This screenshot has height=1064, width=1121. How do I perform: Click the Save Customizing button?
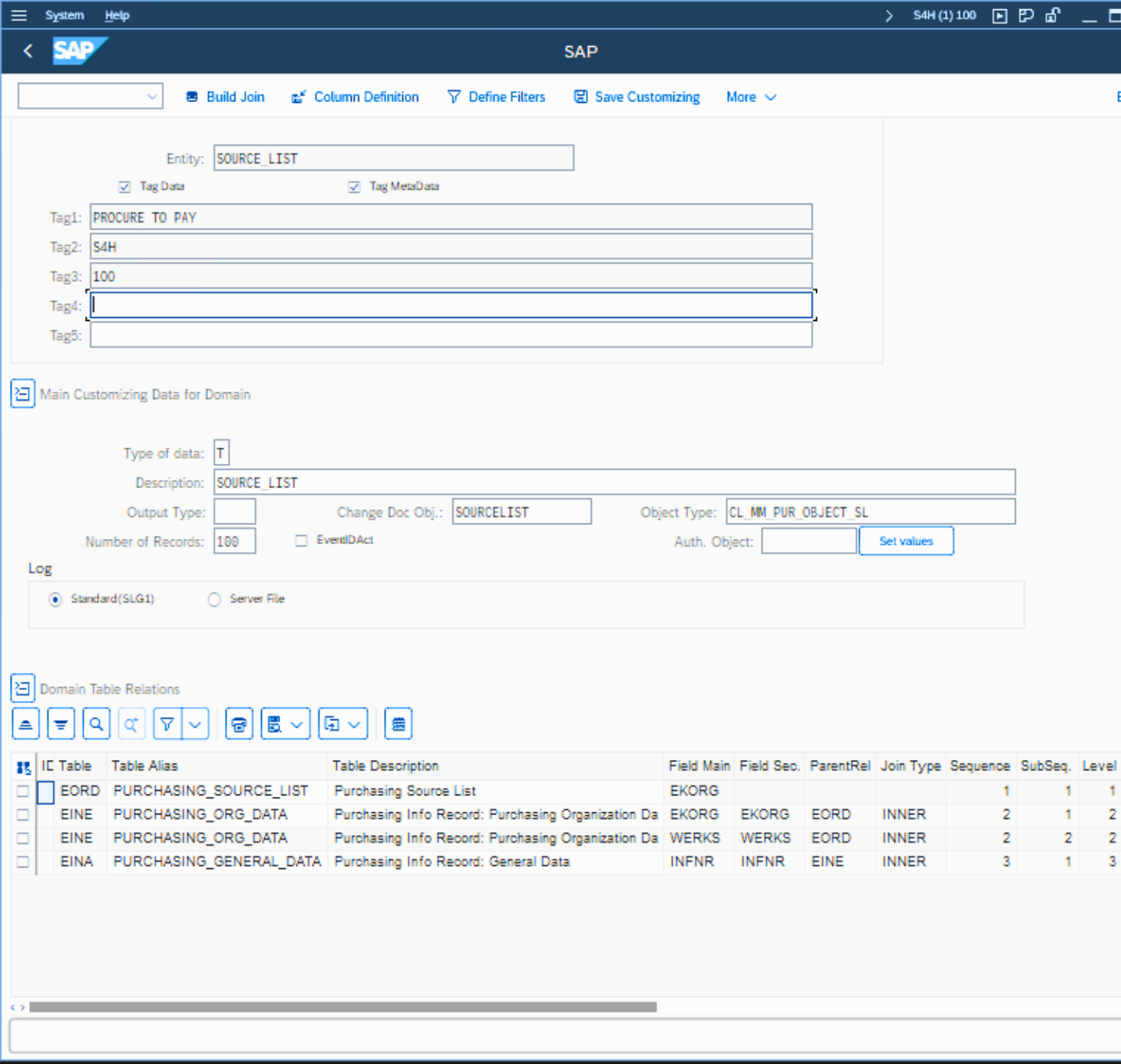coord(637,97)
